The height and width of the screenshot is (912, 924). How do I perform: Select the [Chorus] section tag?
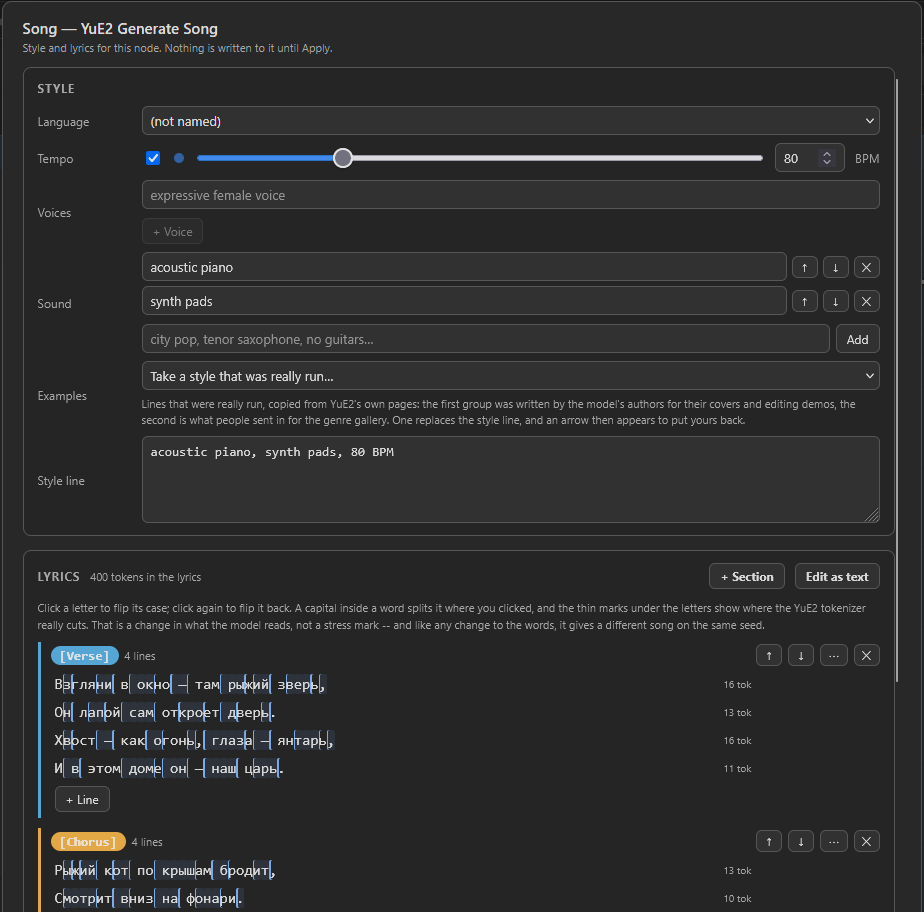coord(88,842)
